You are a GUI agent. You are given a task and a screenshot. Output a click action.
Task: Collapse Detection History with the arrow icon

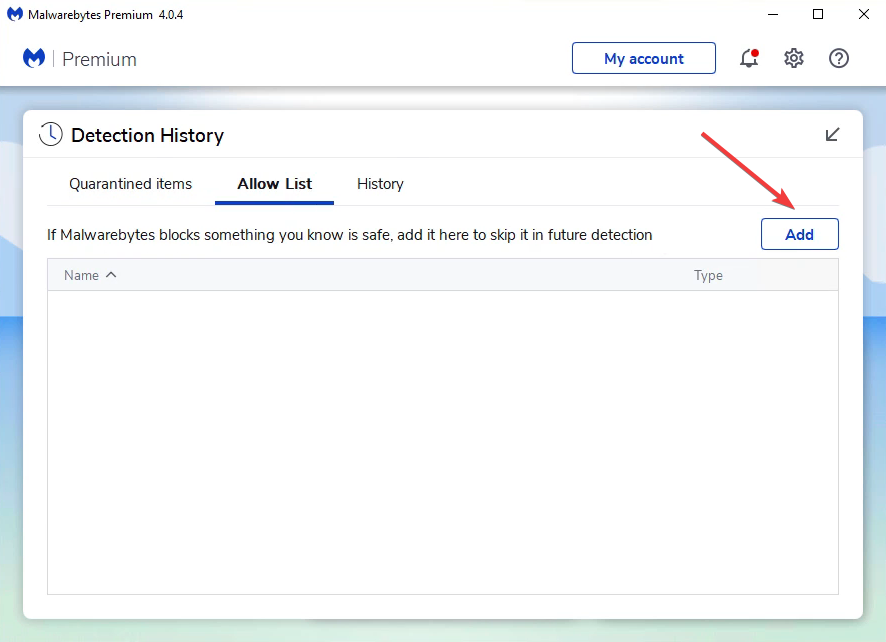(x=832, y=135)
